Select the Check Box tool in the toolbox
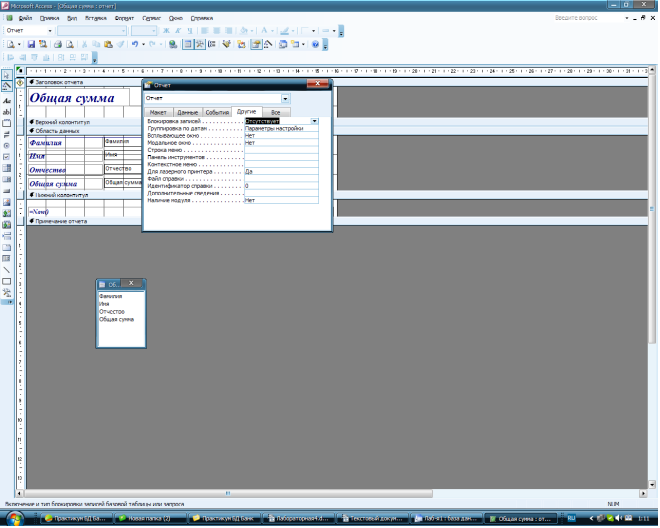Viewport: 660px width, 528px height. (x=7, y=157)
